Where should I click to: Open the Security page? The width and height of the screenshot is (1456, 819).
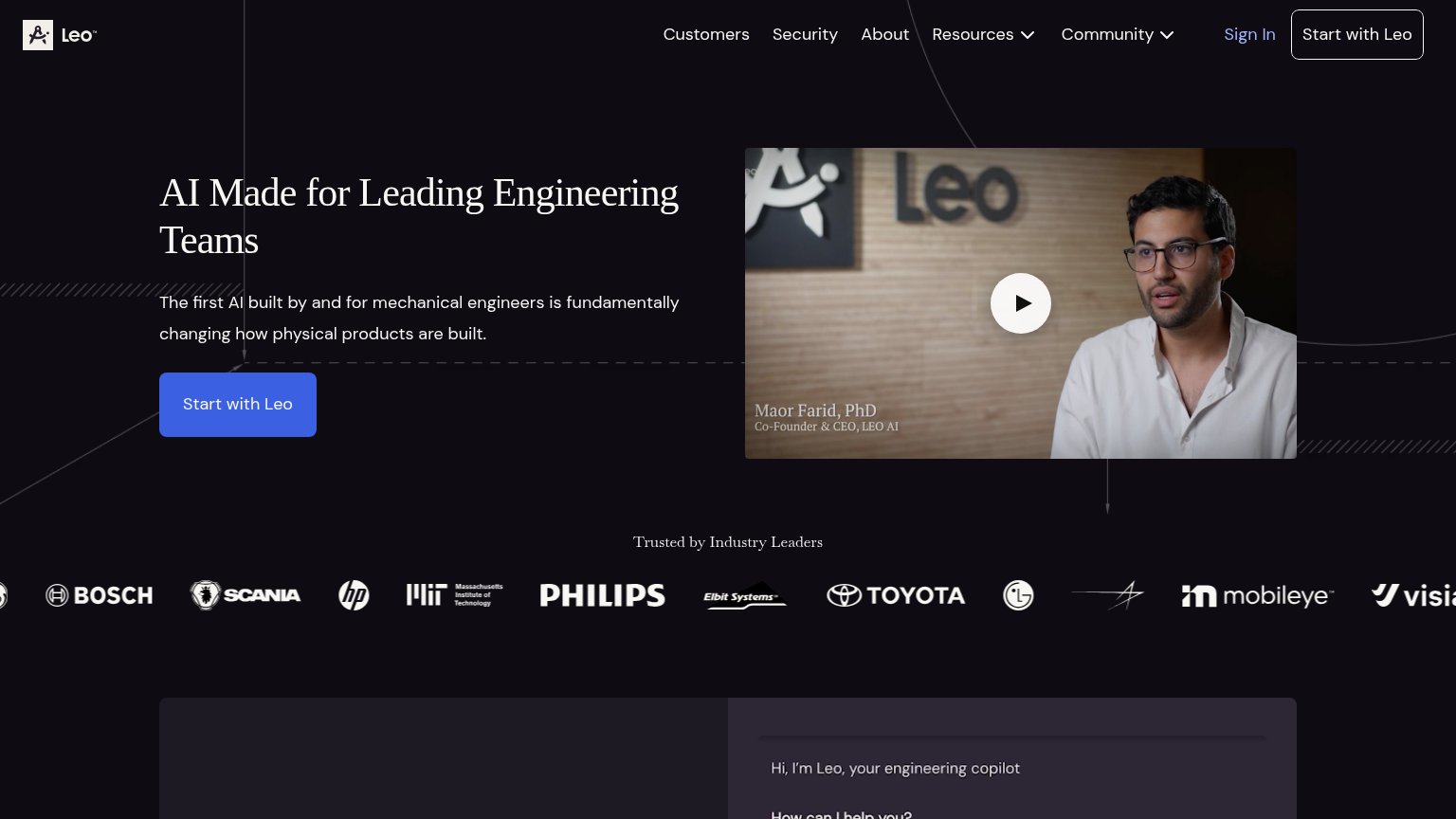[x=805, y=34]
